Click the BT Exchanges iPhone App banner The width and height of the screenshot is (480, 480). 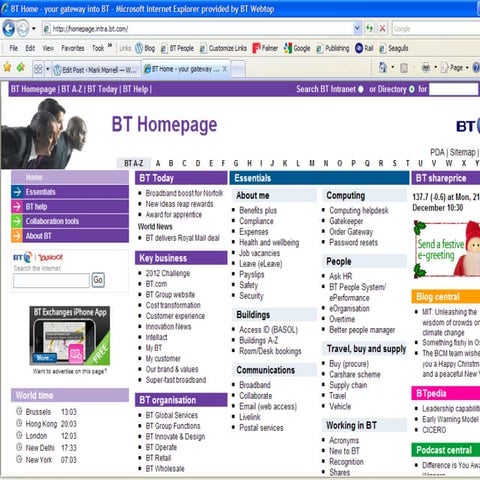click(x=70, y=335)
